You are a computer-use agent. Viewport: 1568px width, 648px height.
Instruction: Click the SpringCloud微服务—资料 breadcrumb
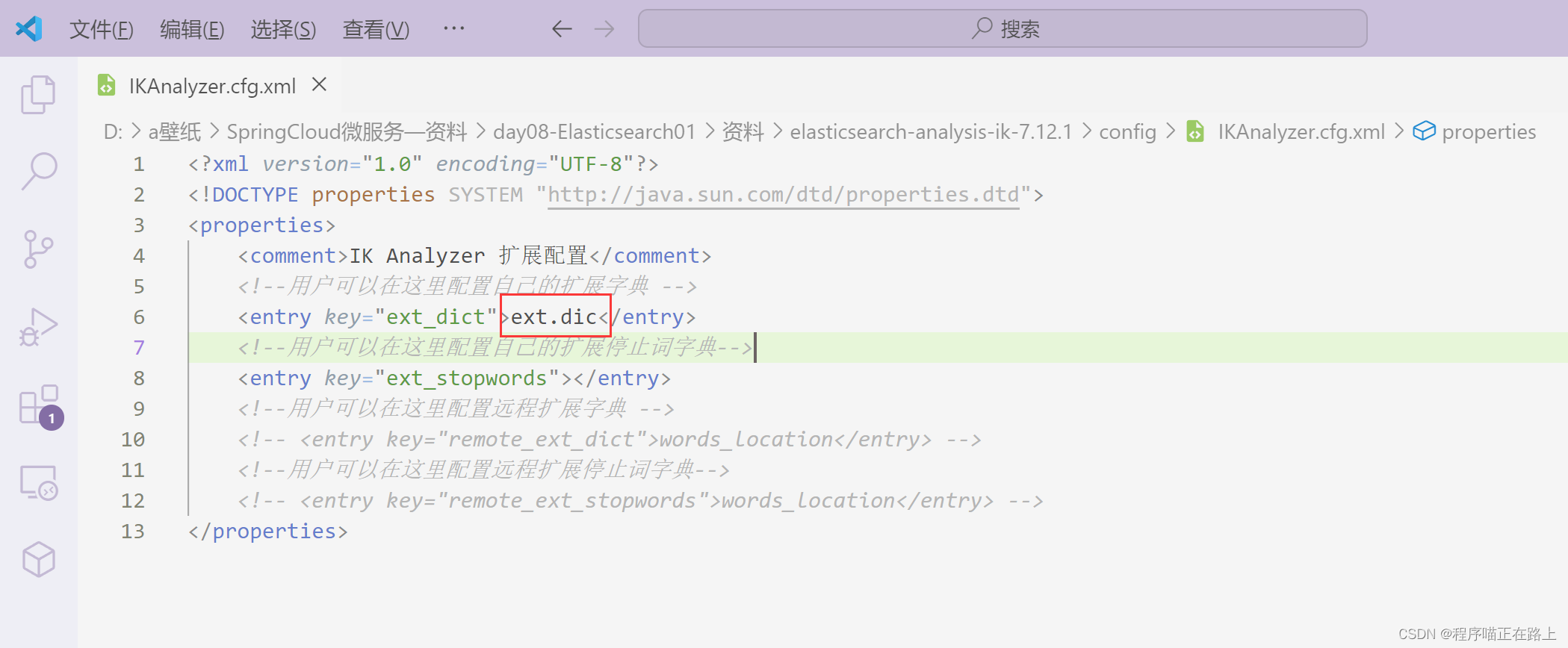pyautogui.click(x=347, y=132)
